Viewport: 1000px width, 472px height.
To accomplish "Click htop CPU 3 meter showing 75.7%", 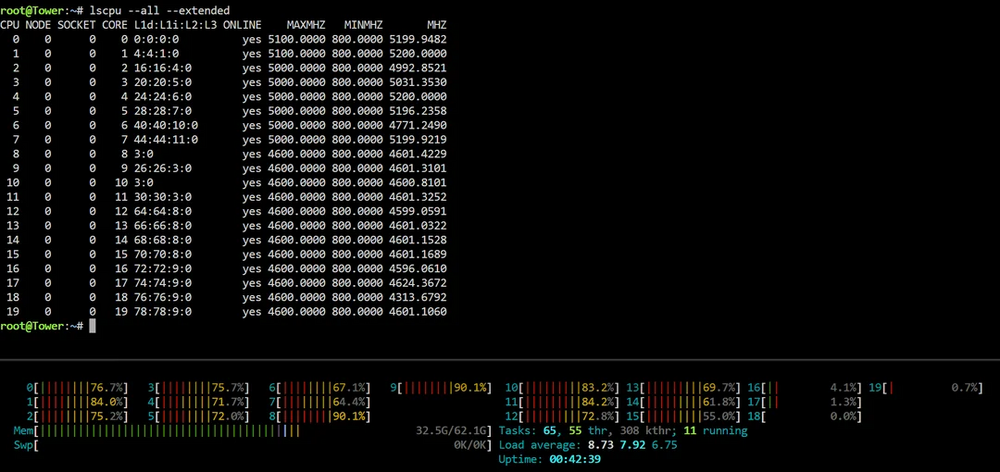I will click(x=198, y=388).
